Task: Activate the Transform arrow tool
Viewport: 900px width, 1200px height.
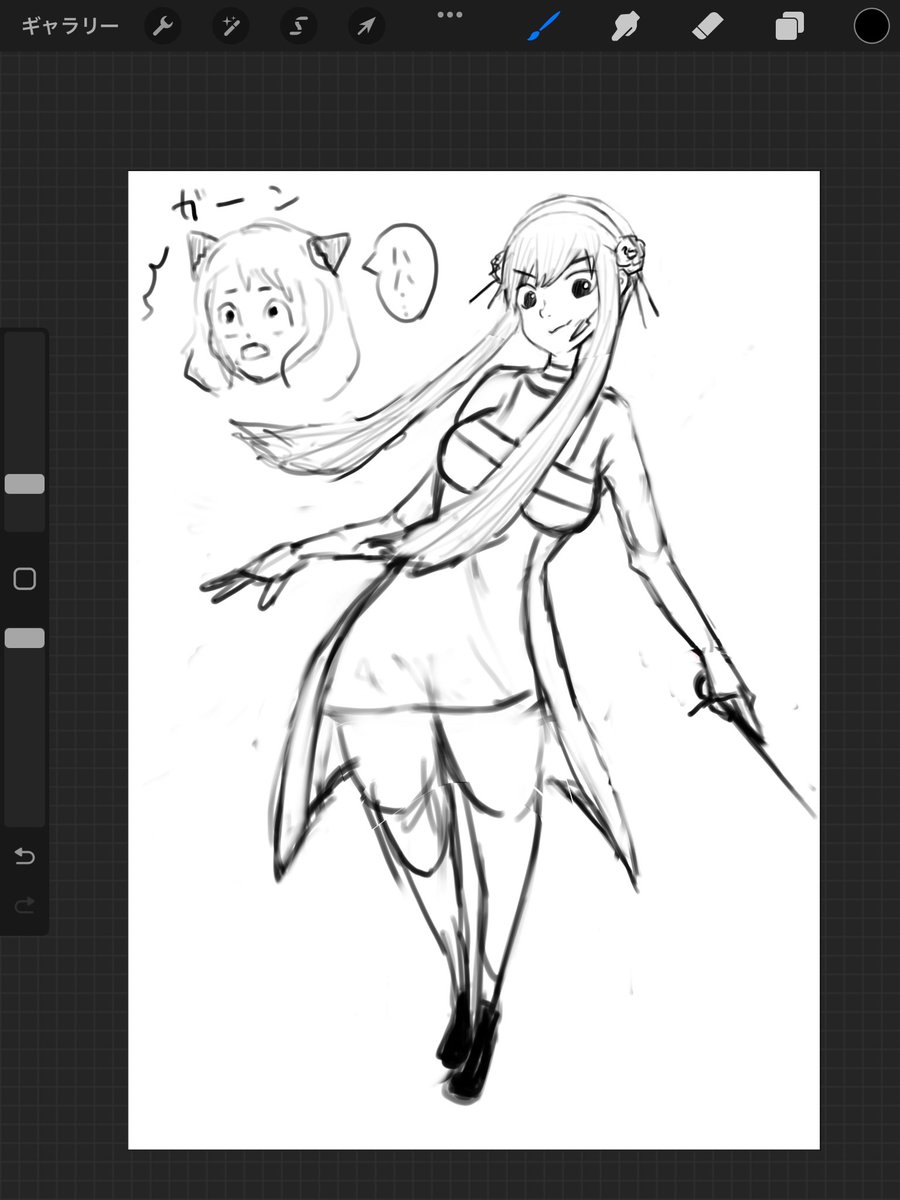Action: click(x=366, y=26)
